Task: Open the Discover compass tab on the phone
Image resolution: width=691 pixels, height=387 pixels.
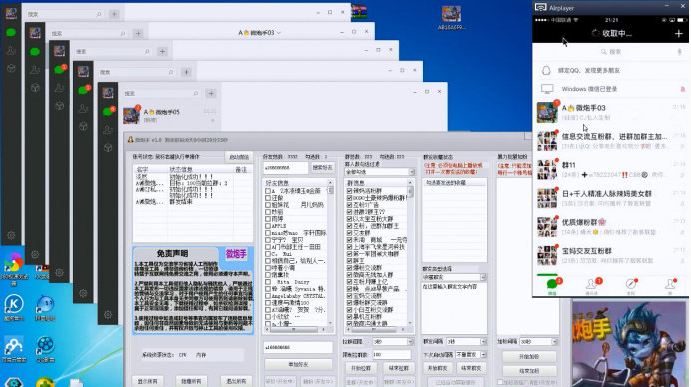Action: click(631, 285)
